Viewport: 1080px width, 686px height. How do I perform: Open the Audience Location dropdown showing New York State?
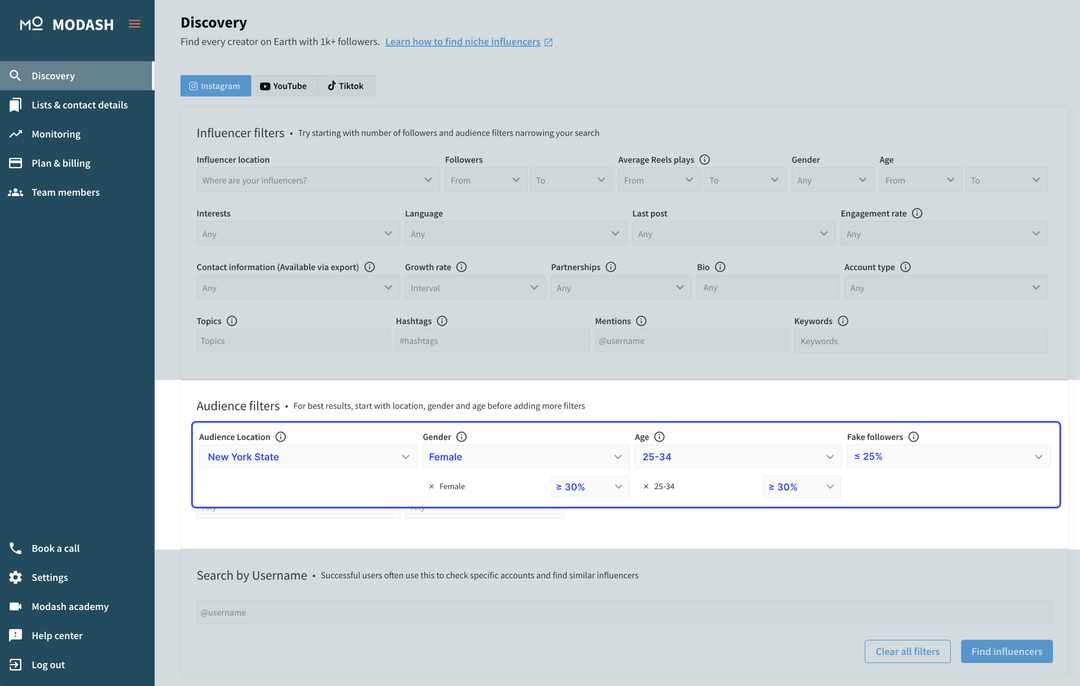pyautogui.click(x=307, y=456)
